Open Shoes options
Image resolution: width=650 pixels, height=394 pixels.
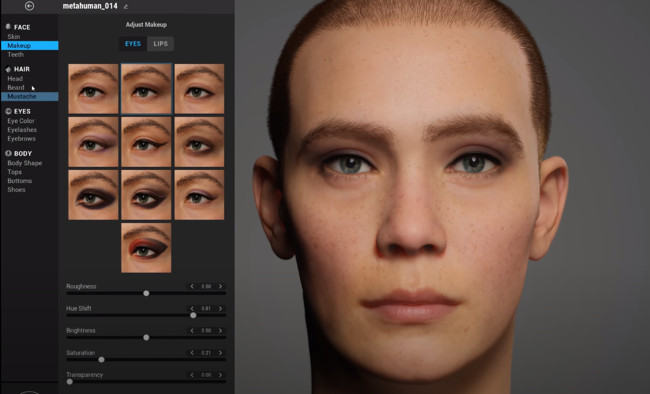tap(16, 190)
